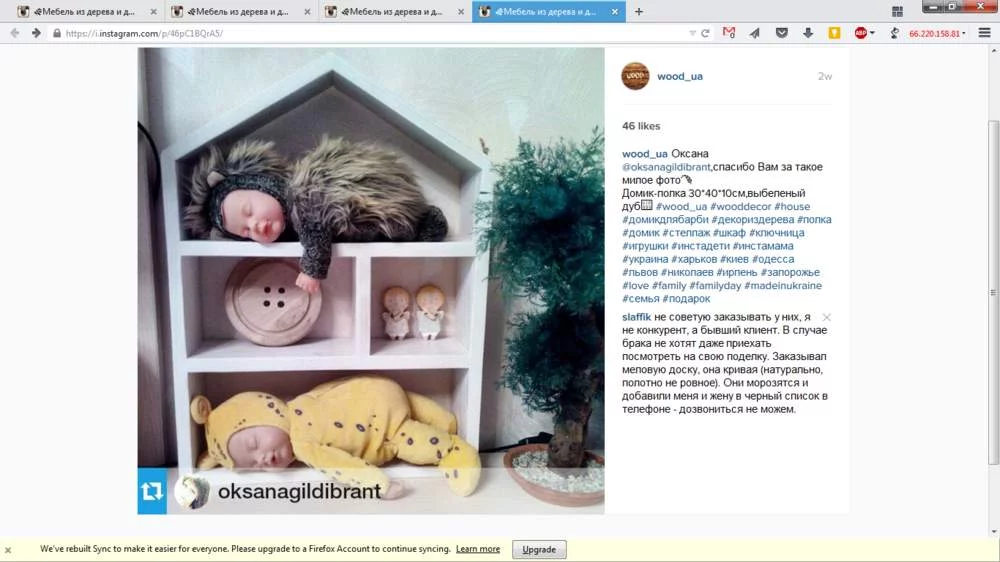The height and width of the screenshot is (562, 1000).
Task: Open the #украина hashtag
Action: (x=645, y=259)
